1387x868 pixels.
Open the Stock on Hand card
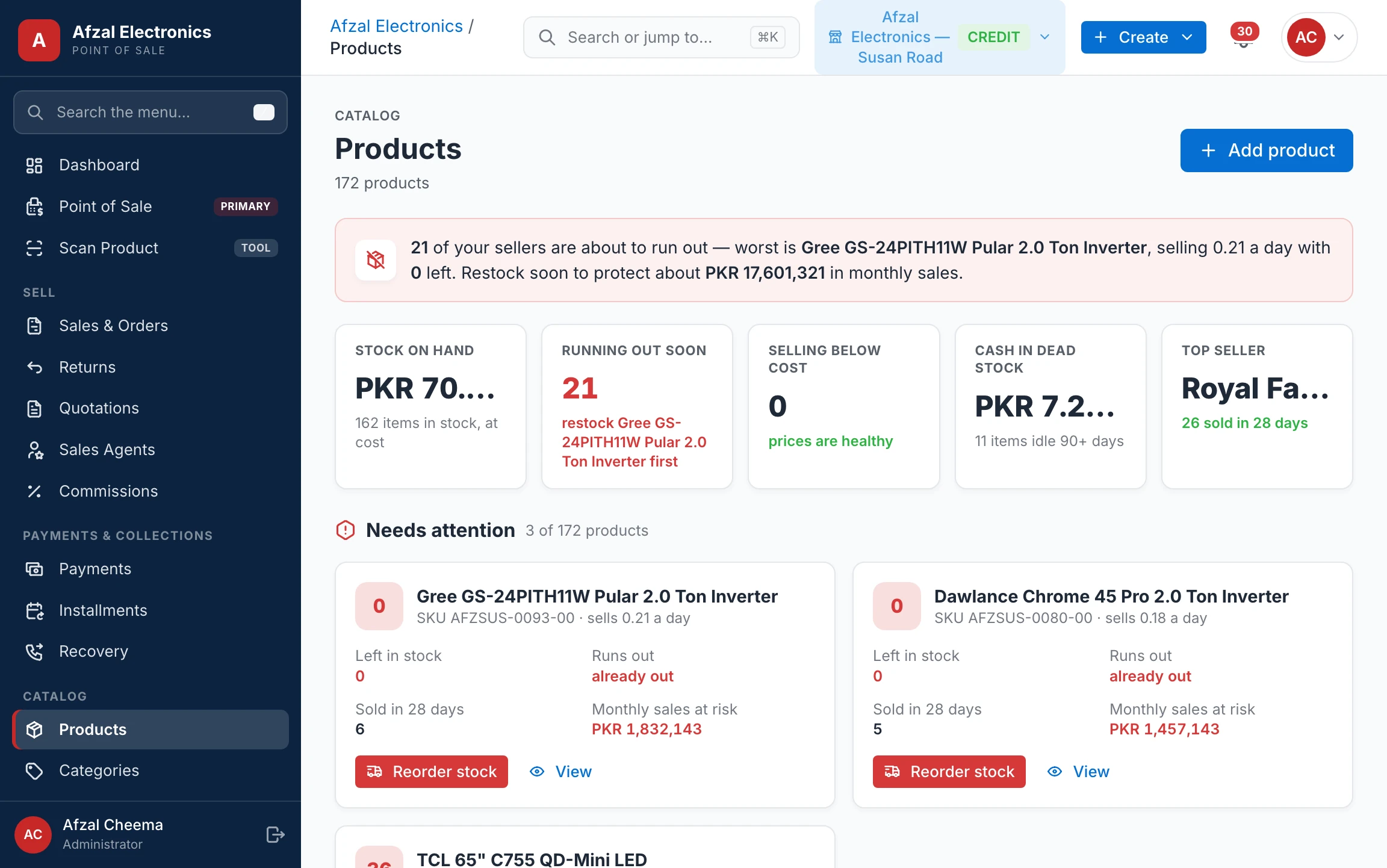(430, 407)
